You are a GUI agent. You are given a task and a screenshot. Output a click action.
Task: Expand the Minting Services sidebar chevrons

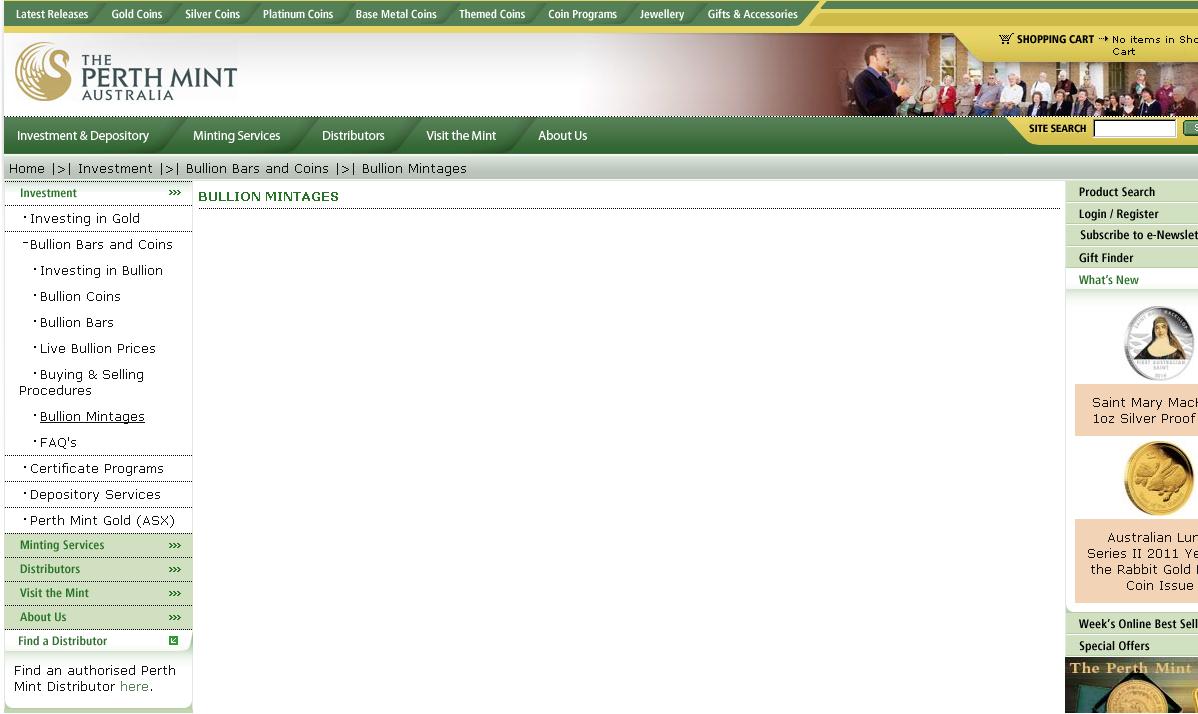[175, 545]
